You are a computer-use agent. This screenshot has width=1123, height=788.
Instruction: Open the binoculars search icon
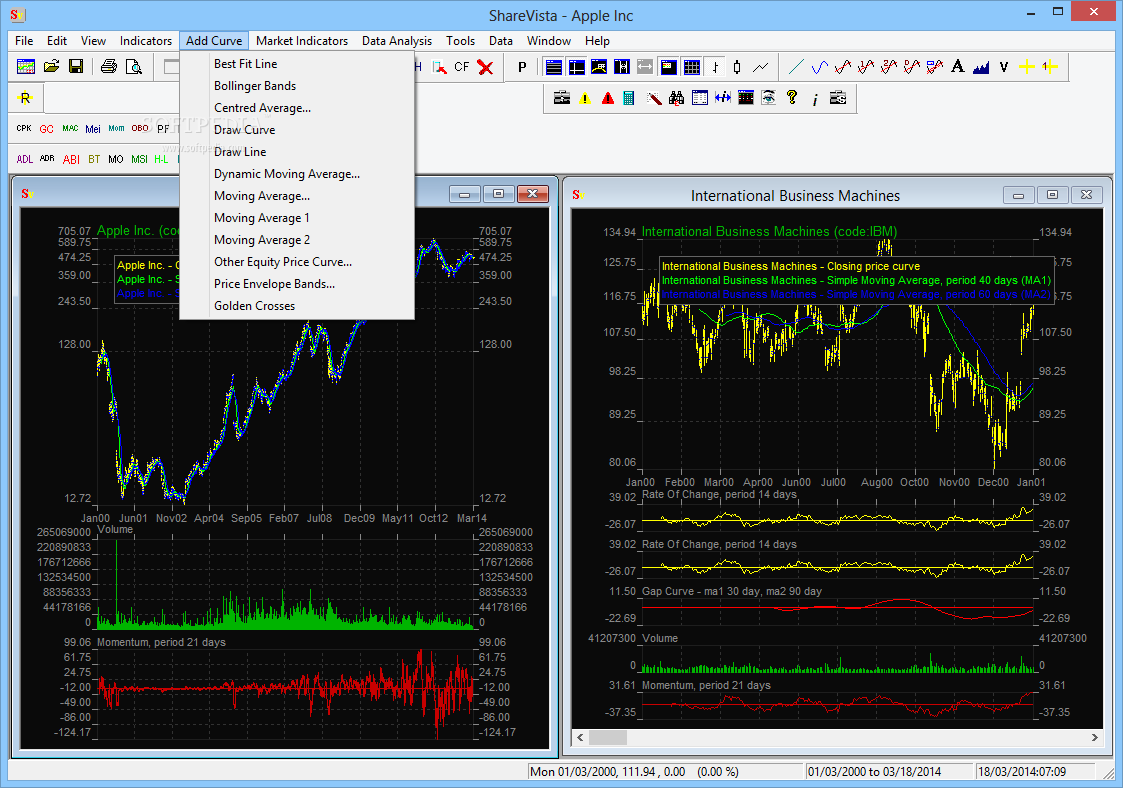point(677,98)
